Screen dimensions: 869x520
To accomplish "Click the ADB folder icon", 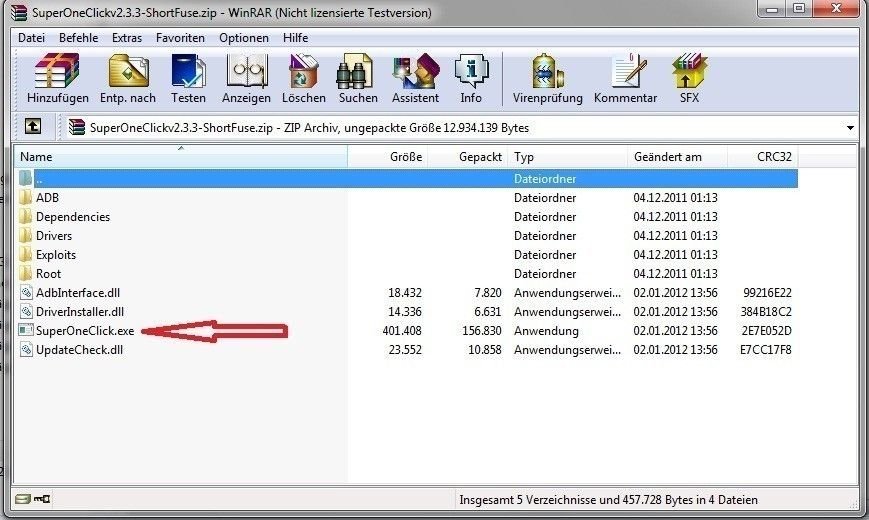I will click(25, 197).
